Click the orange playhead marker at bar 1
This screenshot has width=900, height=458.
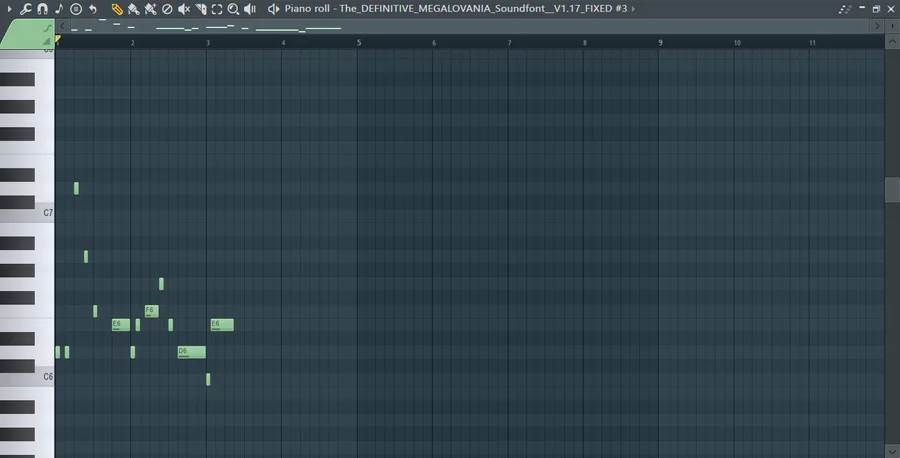click(57, 39)
